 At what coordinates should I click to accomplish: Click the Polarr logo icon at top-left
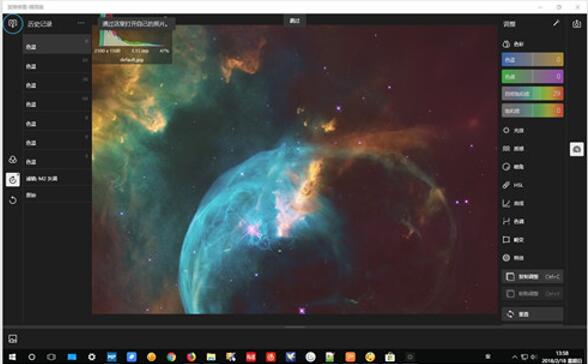(13, 24)
